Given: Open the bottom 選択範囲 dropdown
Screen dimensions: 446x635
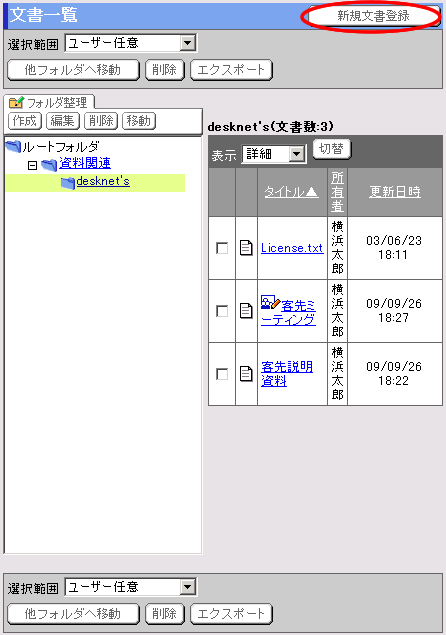Looking at the screenshot, I should click(x=131, y=587).
